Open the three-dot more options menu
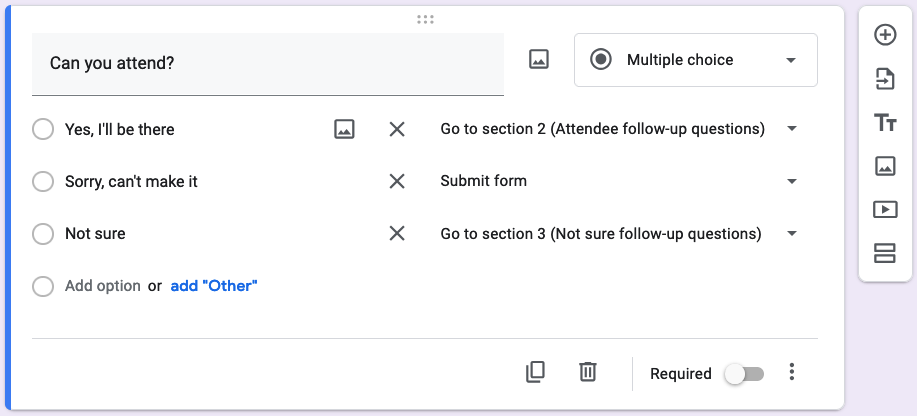 pos(792,372)
